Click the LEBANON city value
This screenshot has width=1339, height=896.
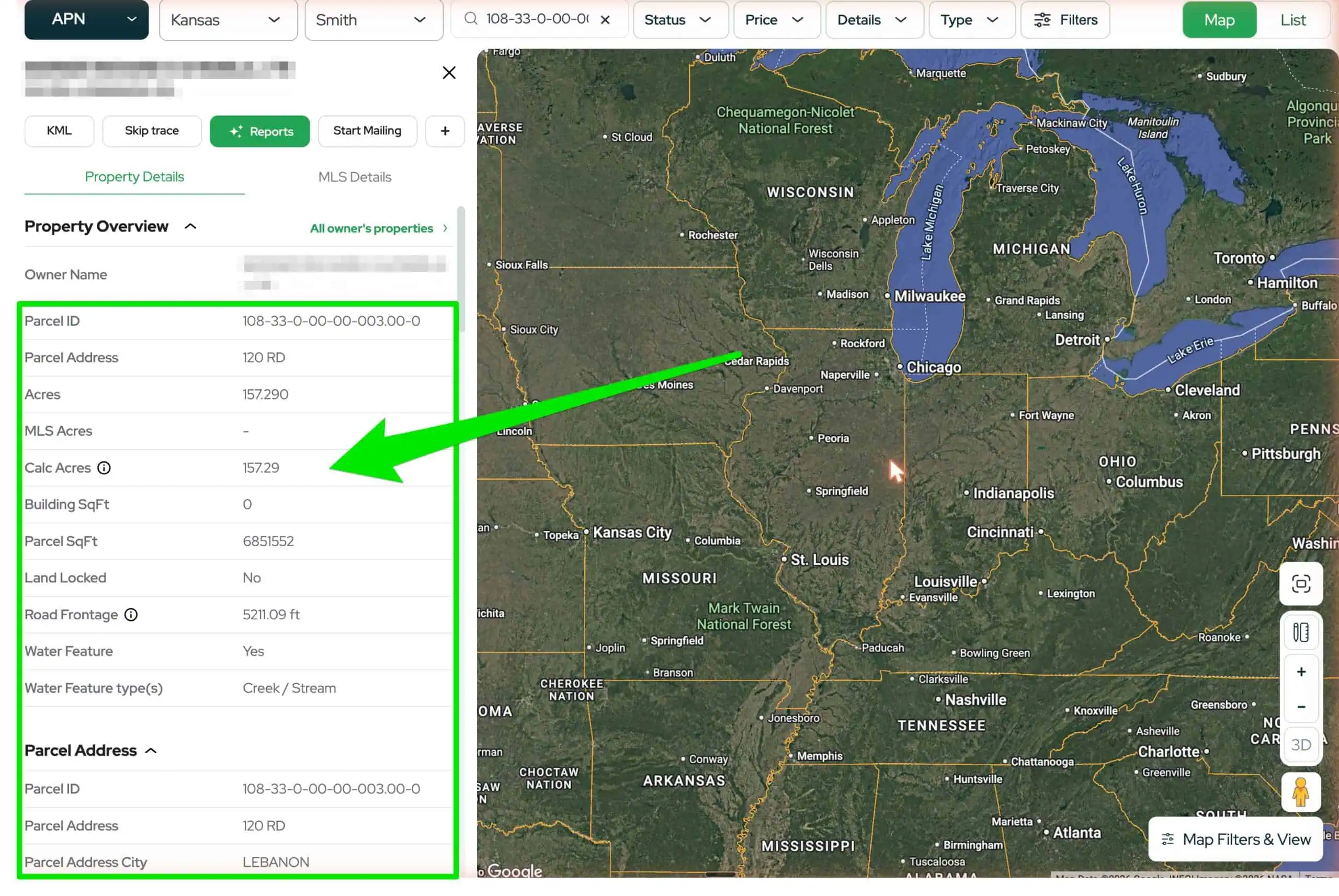click(276, 863)
